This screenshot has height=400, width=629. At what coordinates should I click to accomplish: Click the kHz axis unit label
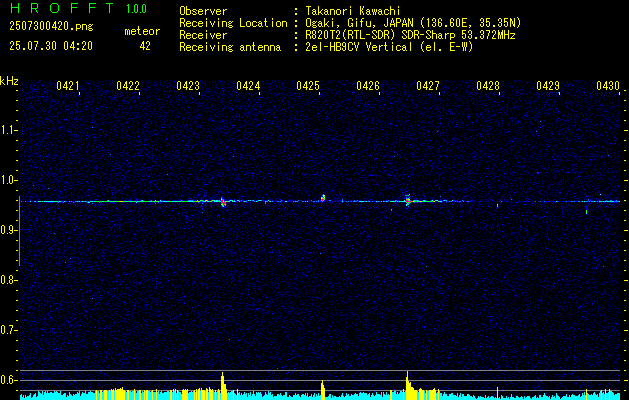(x=9, y=81)
